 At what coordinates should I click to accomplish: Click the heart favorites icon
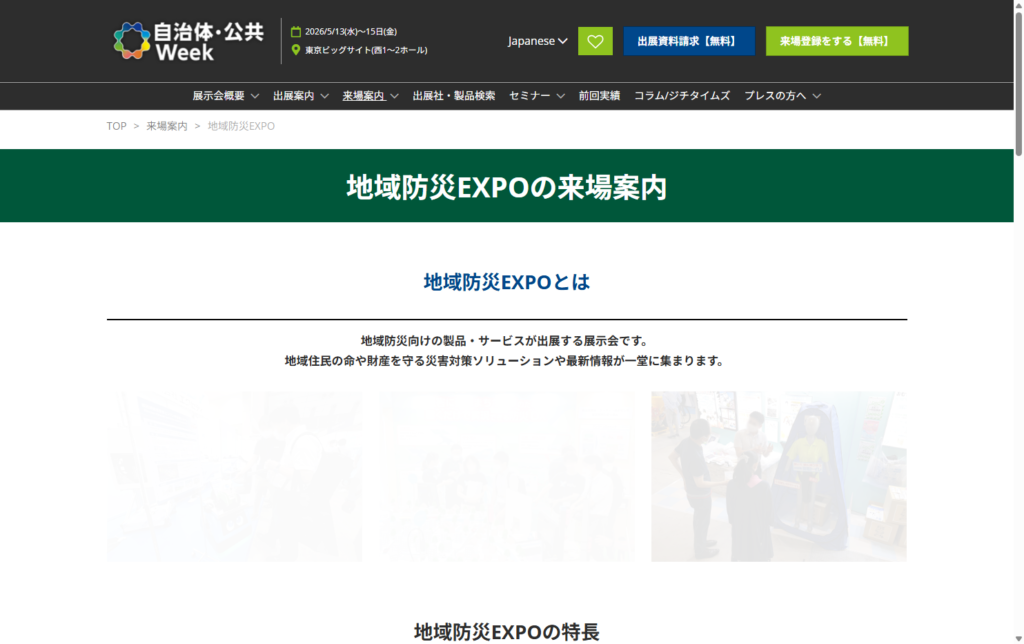(x=595, y=41)
